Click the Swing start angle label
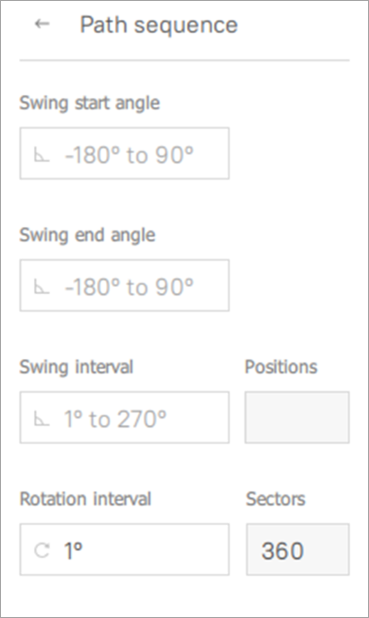 tap(89, 103)
